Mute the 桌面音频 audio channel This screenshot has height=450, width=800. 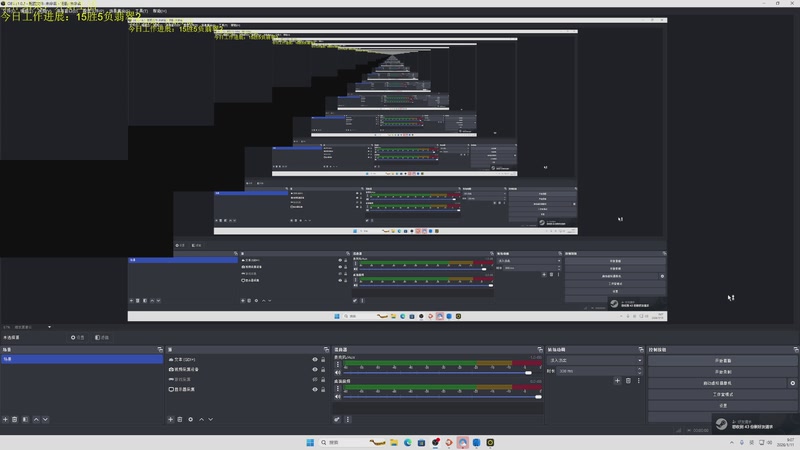pos(337,396)
